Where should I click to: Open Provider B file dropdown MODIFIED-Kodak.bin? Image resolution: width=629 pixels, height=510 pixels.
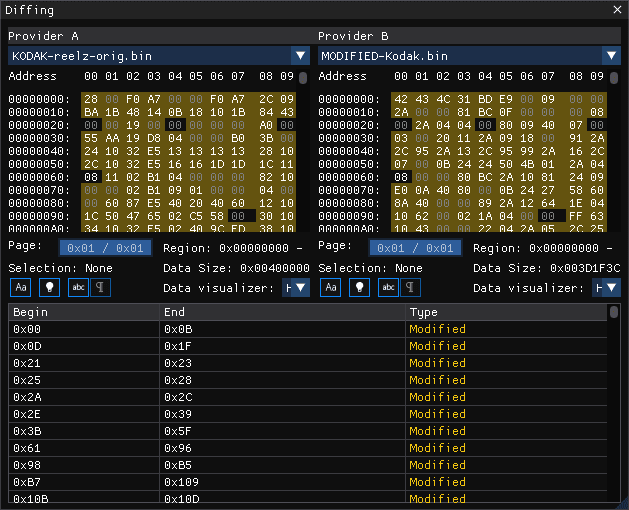point(469,56)
